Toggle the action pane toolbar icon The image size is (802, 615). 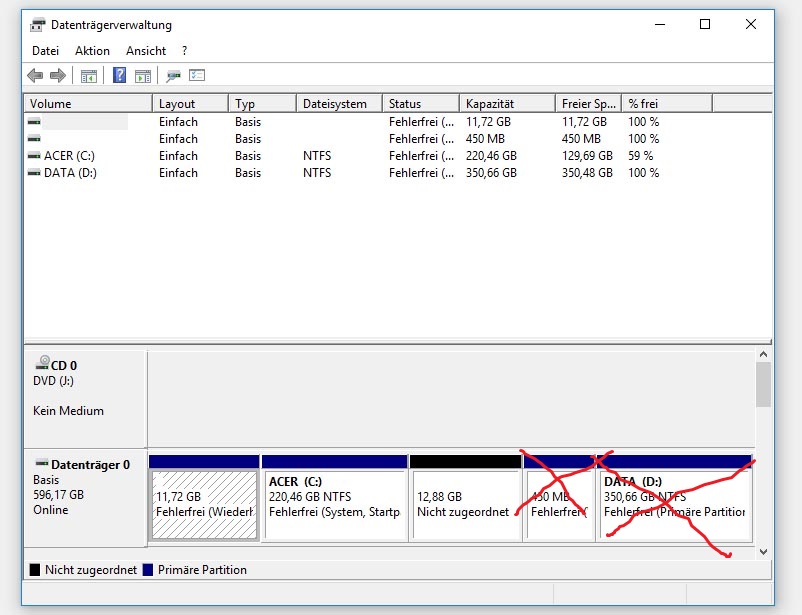coord(143,75)
